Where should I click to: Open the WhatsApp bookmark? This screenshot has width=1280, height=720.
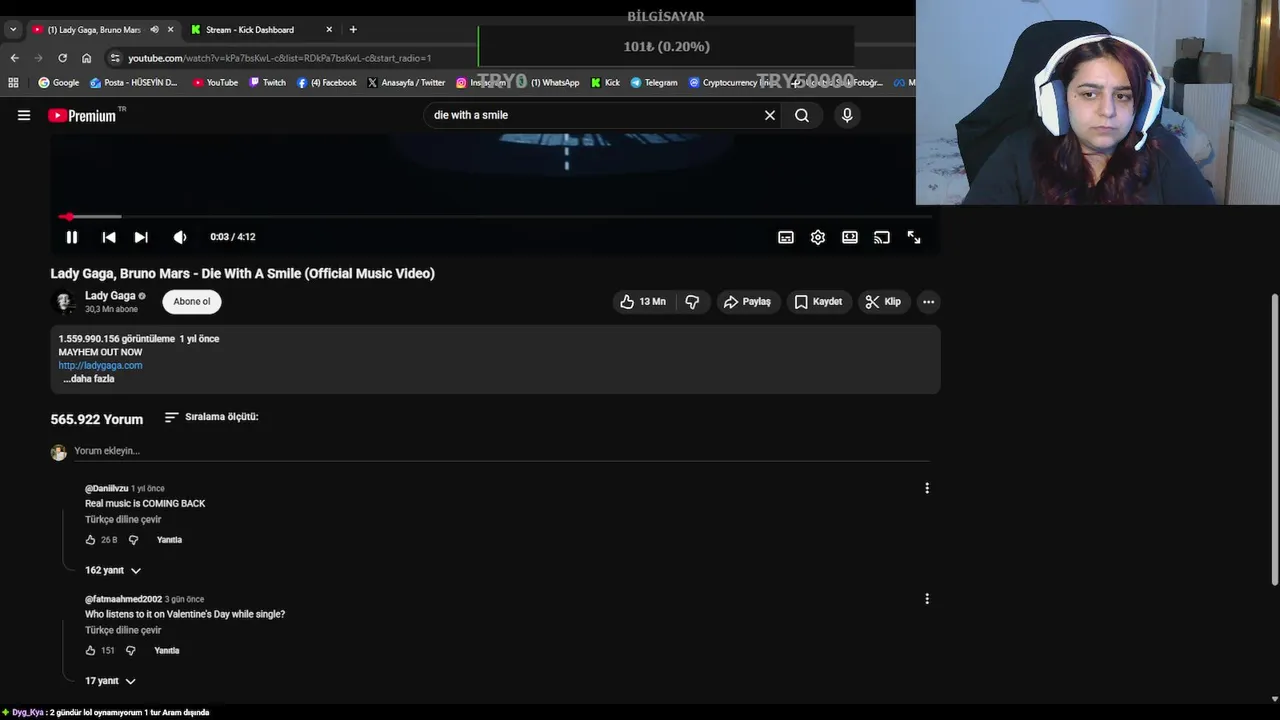click(x=547, y=83)
